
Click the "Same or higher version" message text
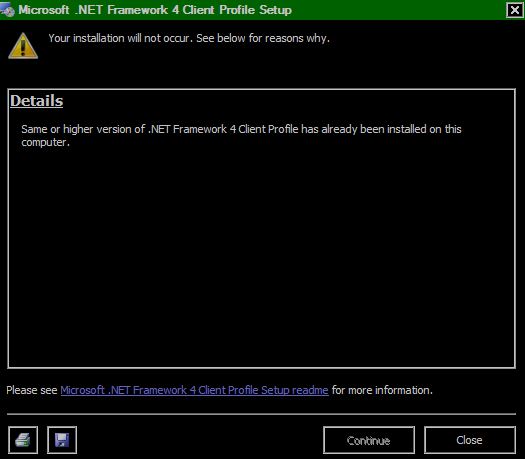pos(241,135)
